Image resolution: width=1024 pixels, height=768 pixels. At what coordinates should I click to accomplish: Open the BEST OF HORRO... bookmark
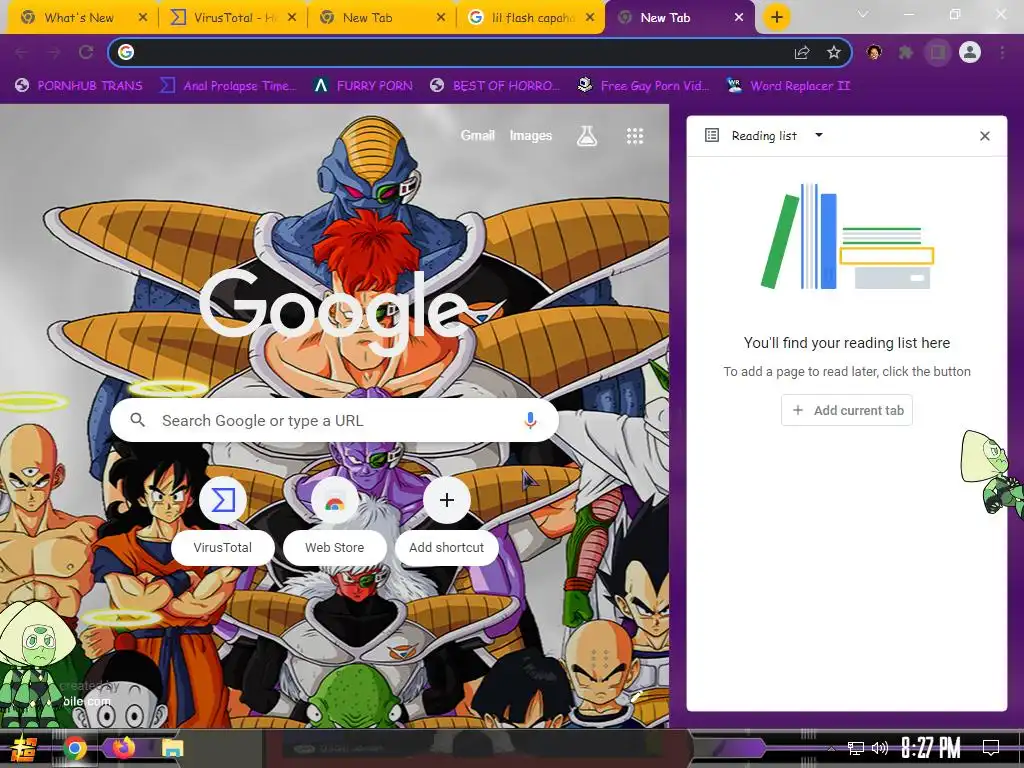pyautogui.click(x=494, y=86)
